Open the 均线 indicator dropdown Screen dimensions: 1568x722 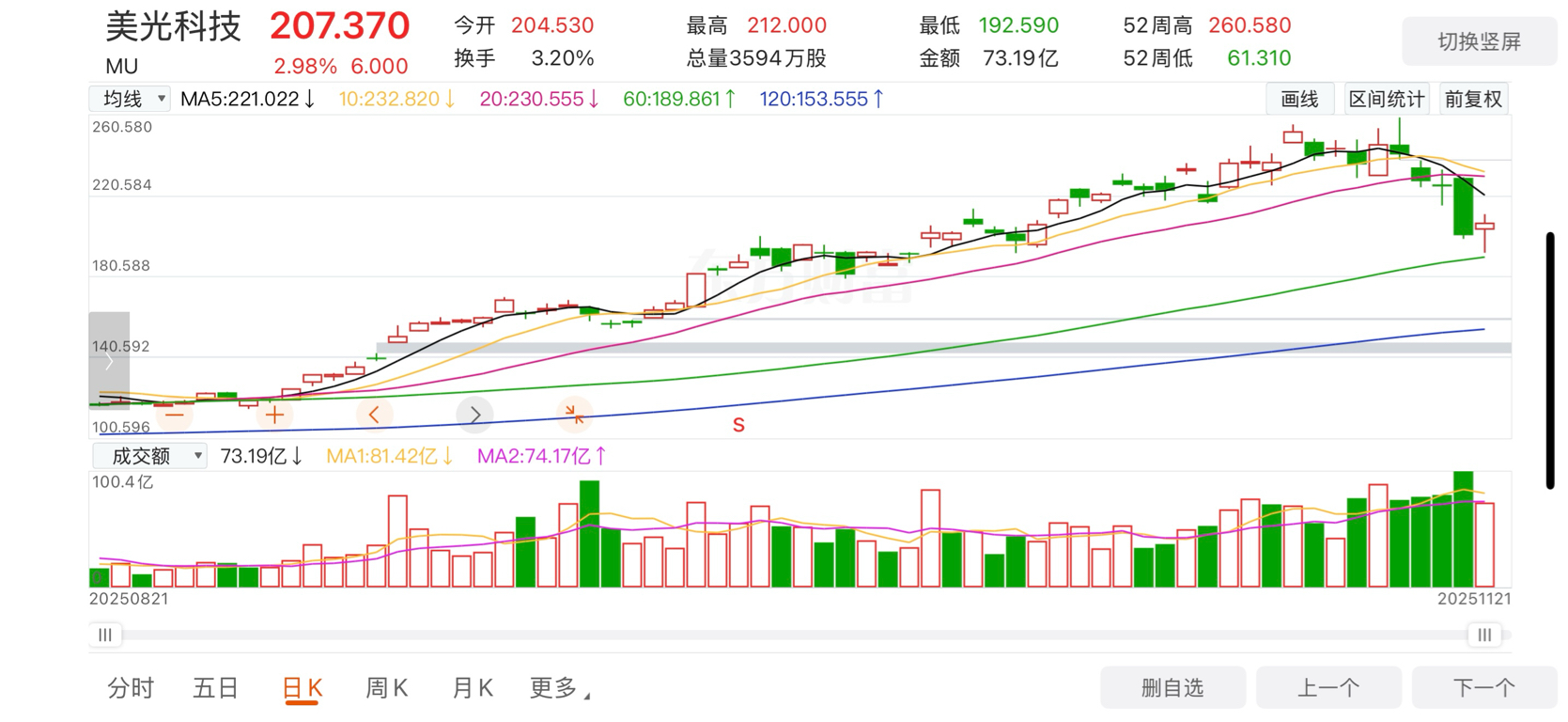click(131, 99)
